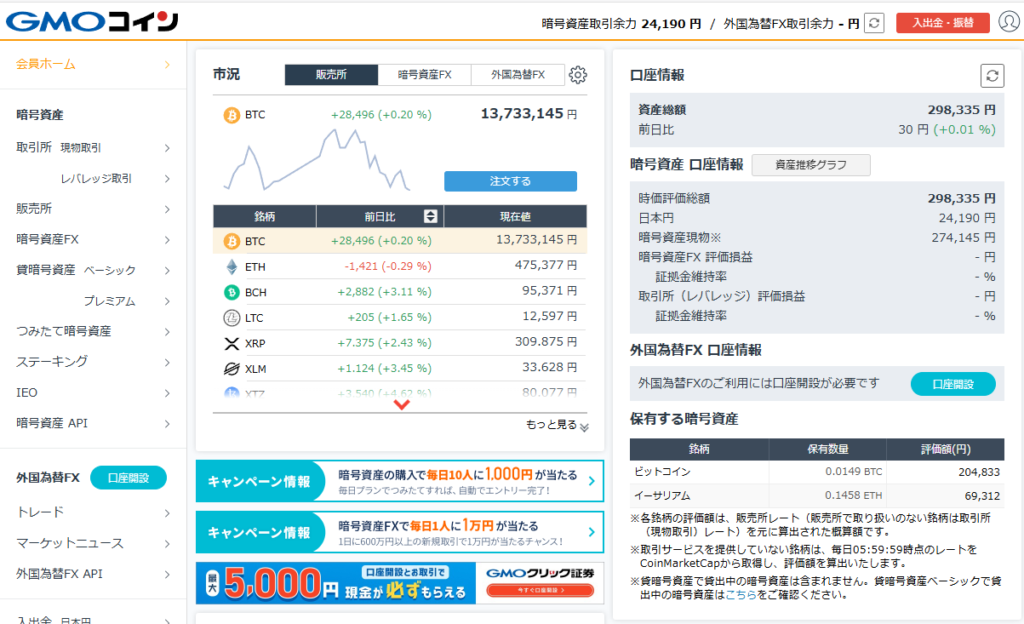The height and width of the screenshot is (624, 1024).
Task: Follow the こちら link in the notes
Action: [741, 594]
